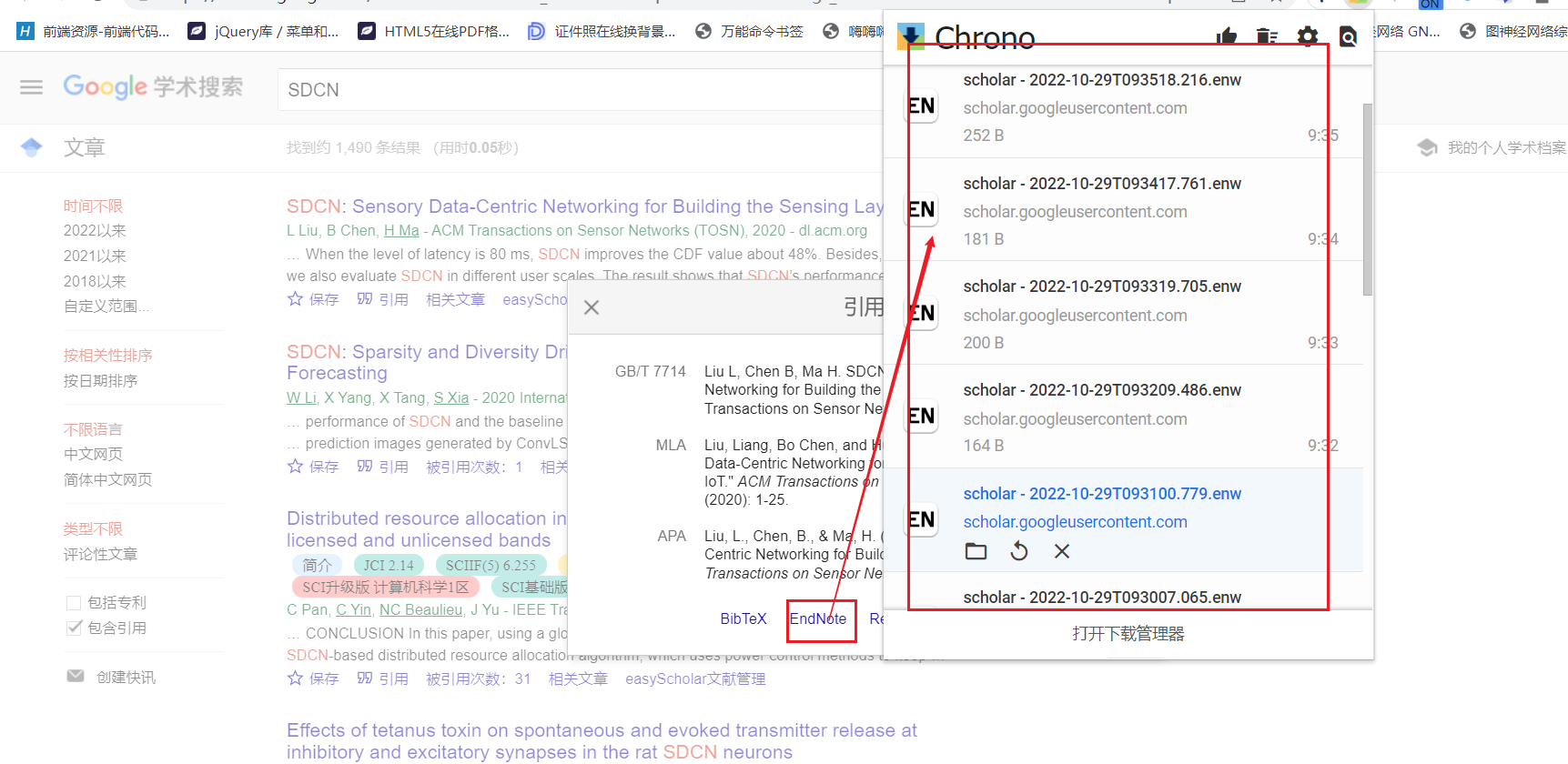Click 引用 under Distributed resource allocation result
Viewport: 1568px width, 764px height.
click(x=382, y=679)
